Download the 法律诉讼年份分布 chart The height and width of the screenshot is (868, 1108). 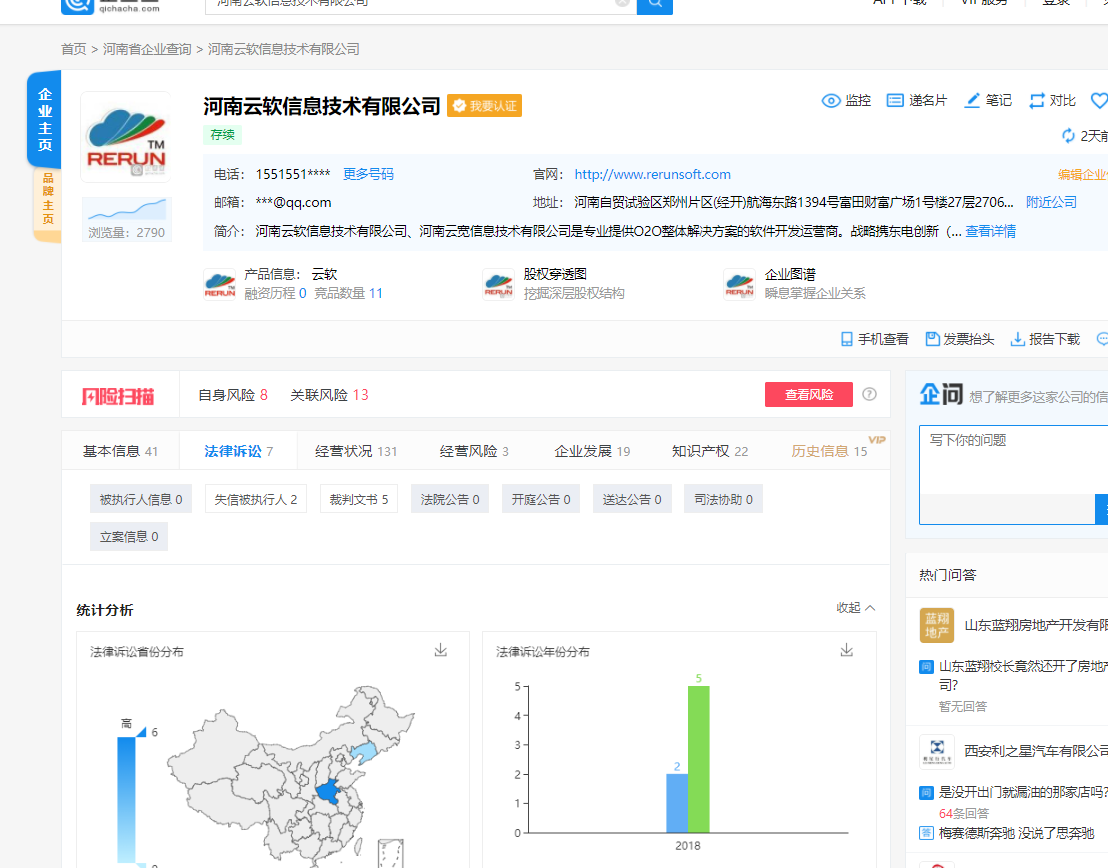pos(847,650)
